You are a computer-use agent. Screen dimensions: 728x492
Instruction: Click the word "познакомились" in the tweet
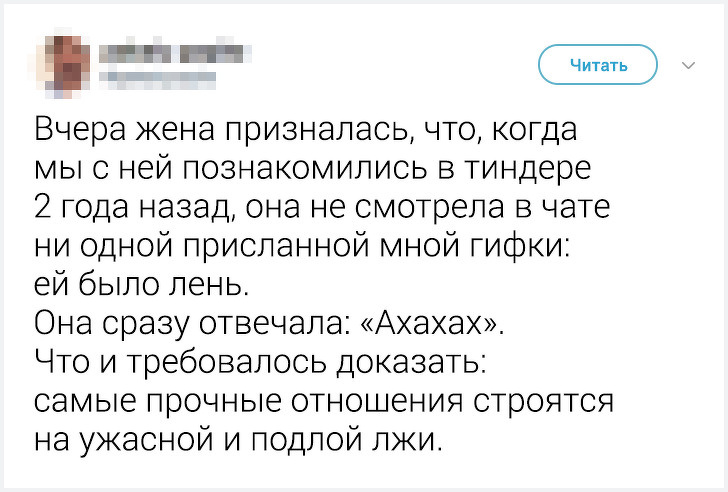click(x=304, y=168)
